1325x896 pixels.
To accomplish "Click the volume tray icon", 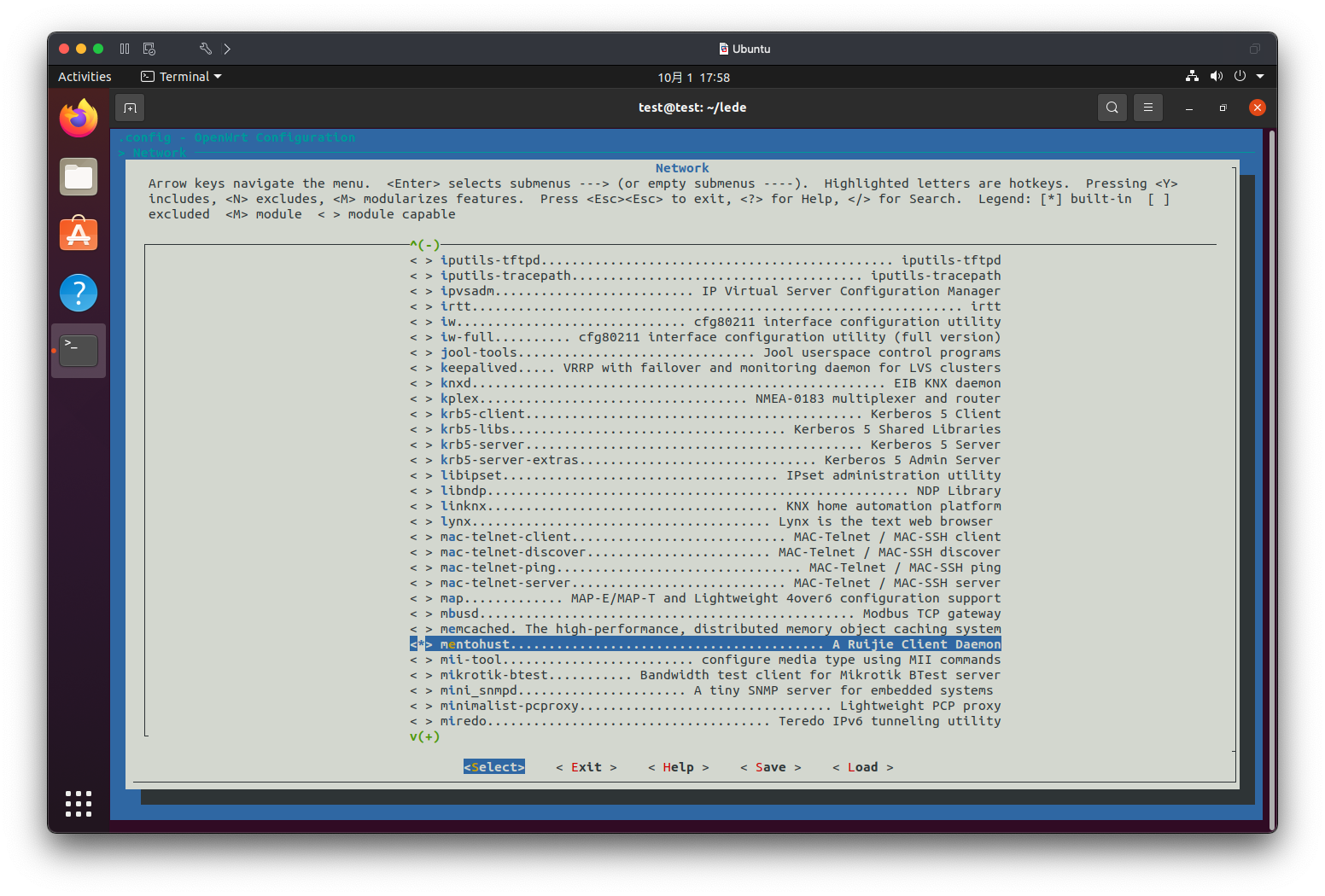I will pyautogui.click(x=1216, y=76).
